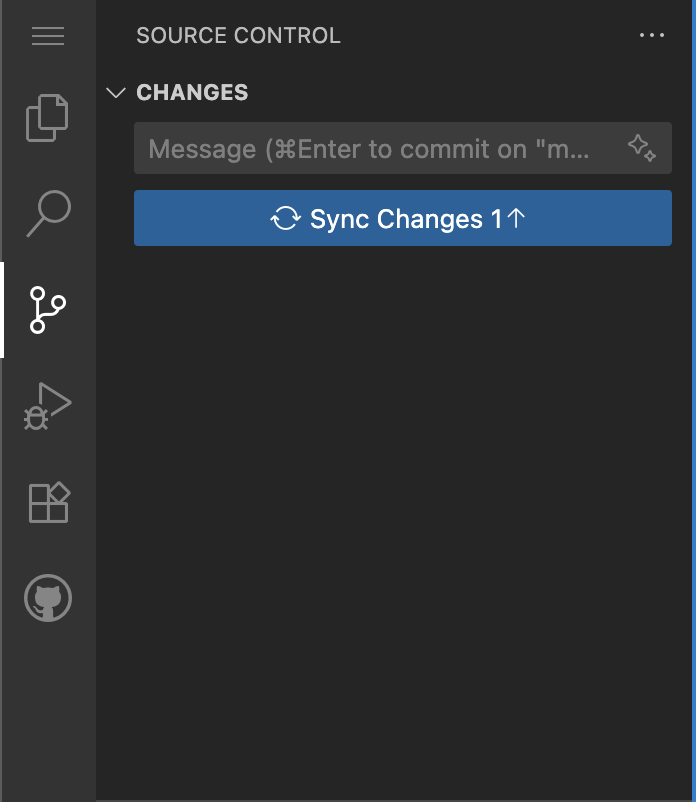Open the Run and Debug view
The width and height of the screenshot is (696, 802).
(x=48, y=406)
